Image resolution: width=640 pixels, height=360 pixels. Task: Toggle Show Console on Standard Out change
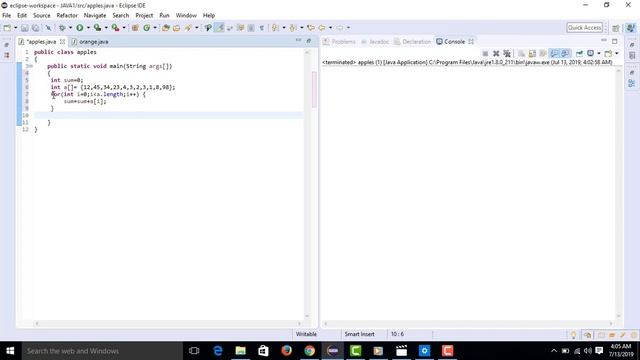[x=554, y=53]
